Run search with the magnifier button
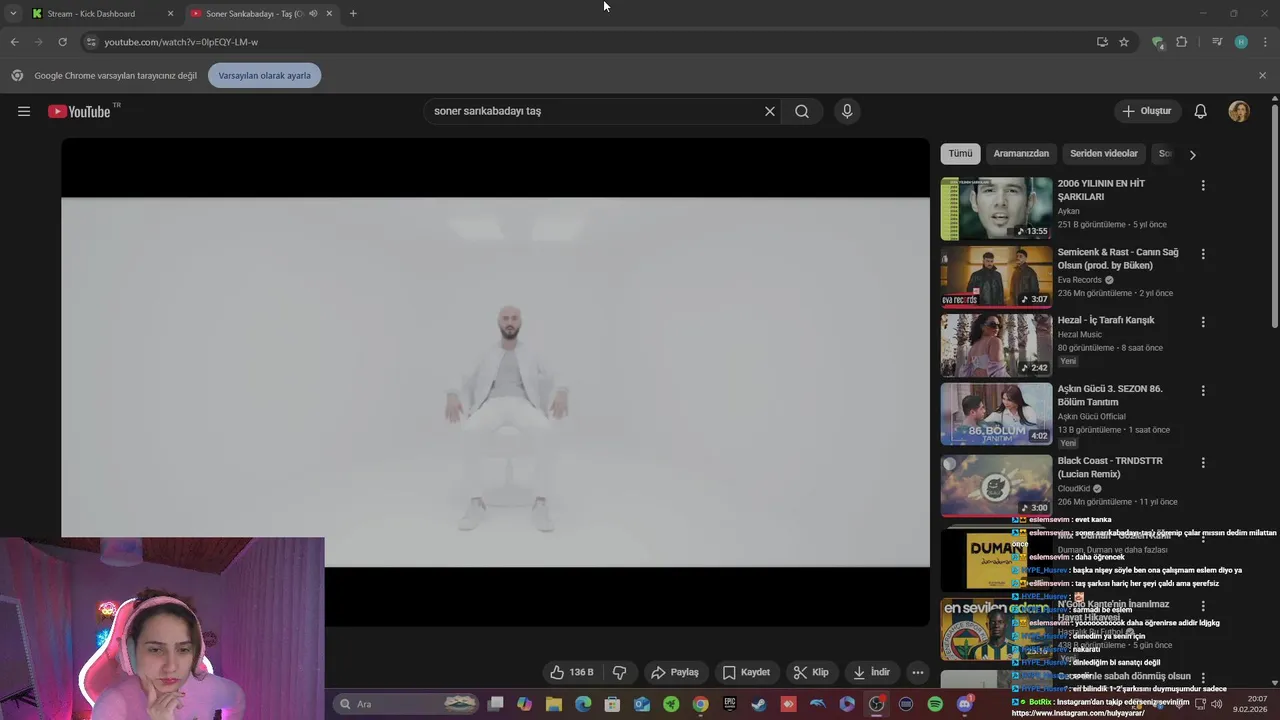The height and width of the screenshot is (720, 1280). tap(802, 111)
